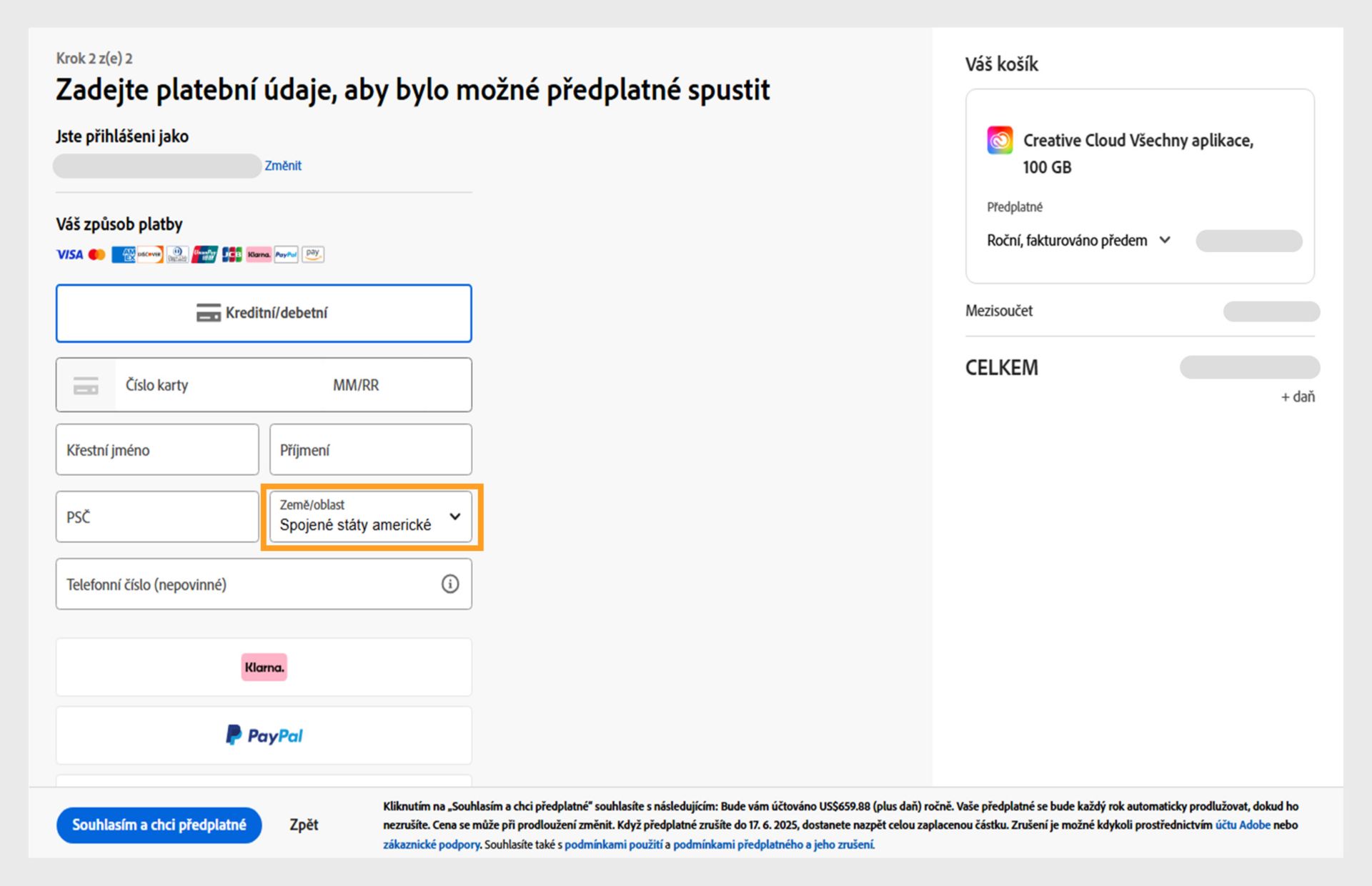
Task: Select Klarna payment option
Action: (x=264, y=667)
